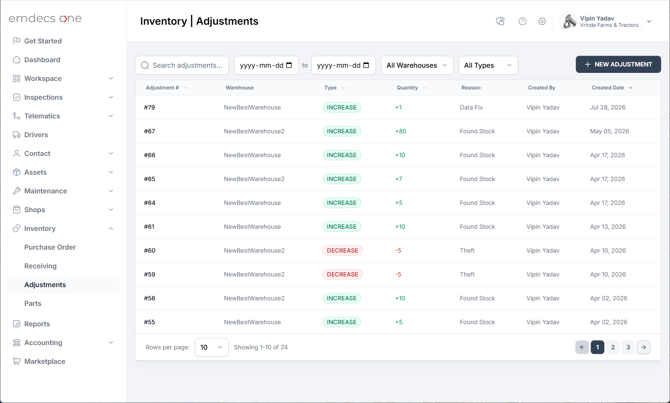670x403 pixels.
Task: Click the Maintenance wrench icon
Action: point(16,191)
